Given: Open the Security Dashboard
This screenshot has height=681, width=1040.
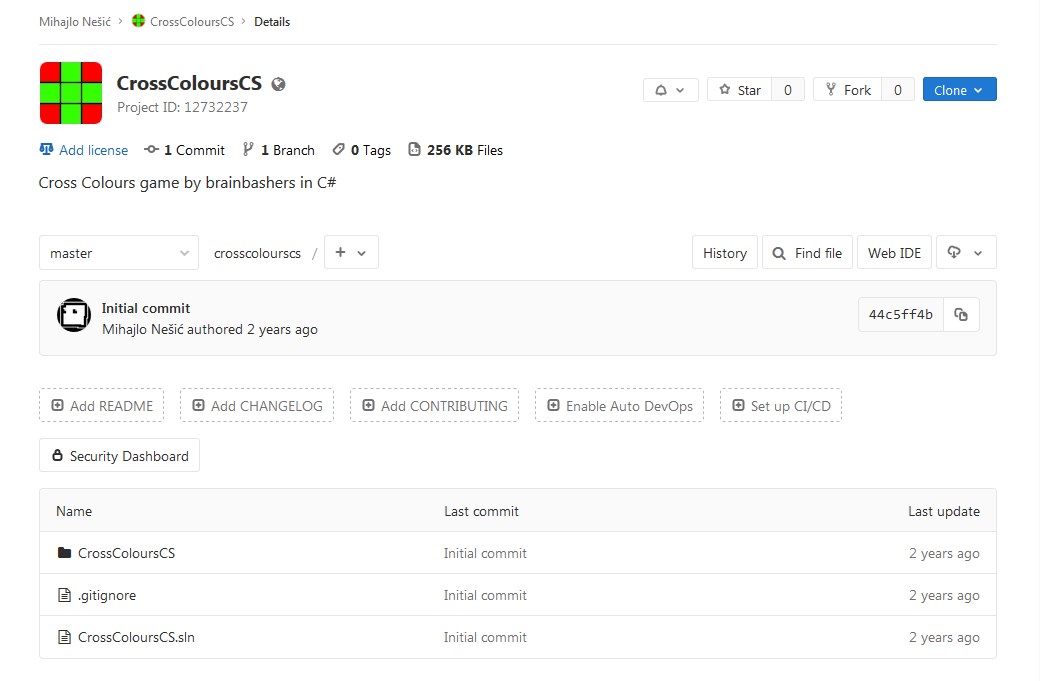Looking at the screenshot, I should pos(119,456).
